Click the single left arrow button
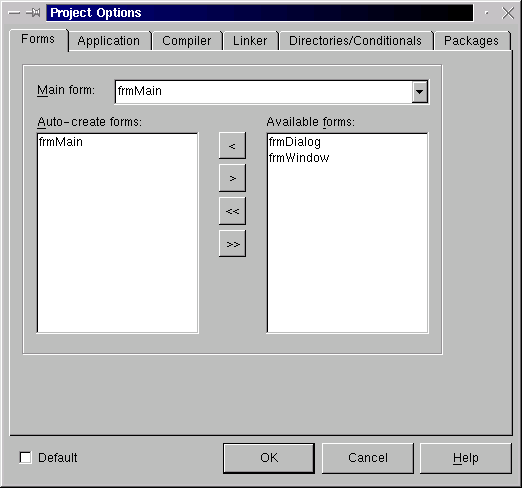This screenshot has height=488, width=522. pos(232,146)
